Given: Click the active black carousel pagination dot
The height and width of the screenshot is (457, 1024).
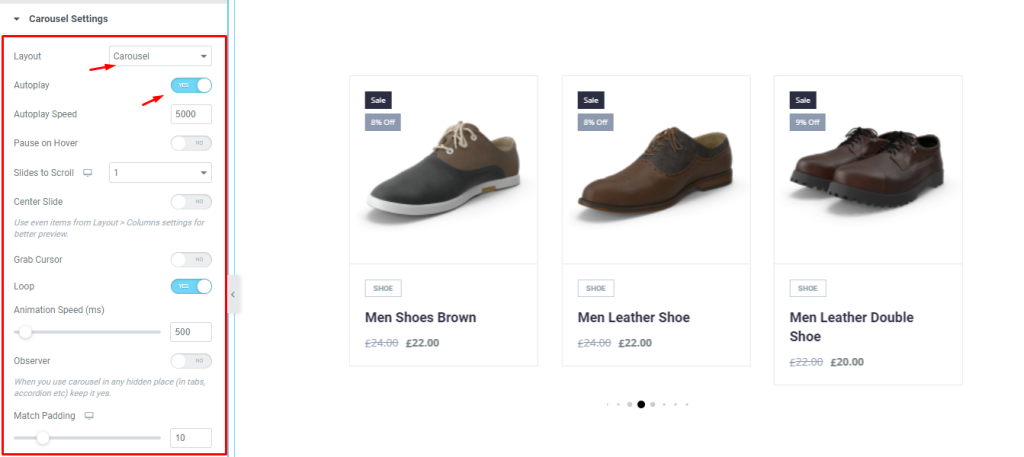Looking at the screenshot, I should pos(641,404).
